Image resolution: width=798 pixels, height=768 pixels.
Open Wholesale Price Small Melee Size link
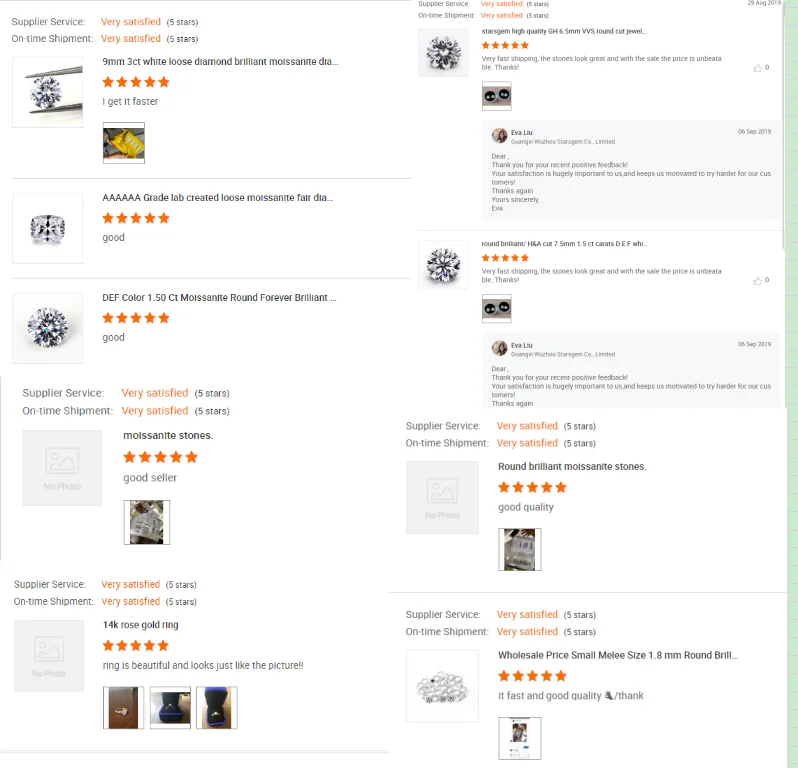tap(618, 656)
